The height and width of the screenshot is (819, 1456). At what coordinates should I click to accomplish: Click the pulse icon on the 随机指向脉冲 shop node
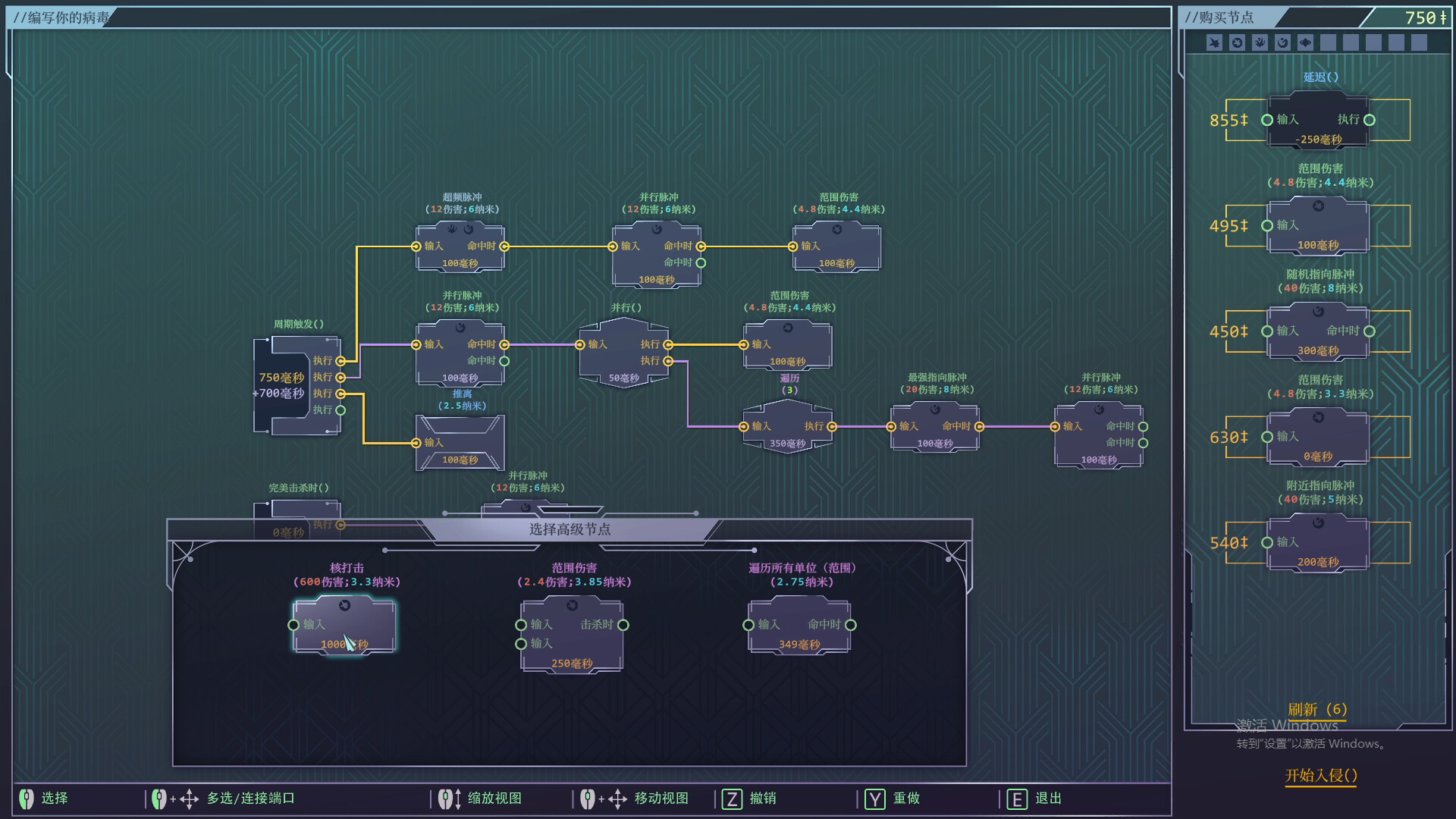point(1318,313)
